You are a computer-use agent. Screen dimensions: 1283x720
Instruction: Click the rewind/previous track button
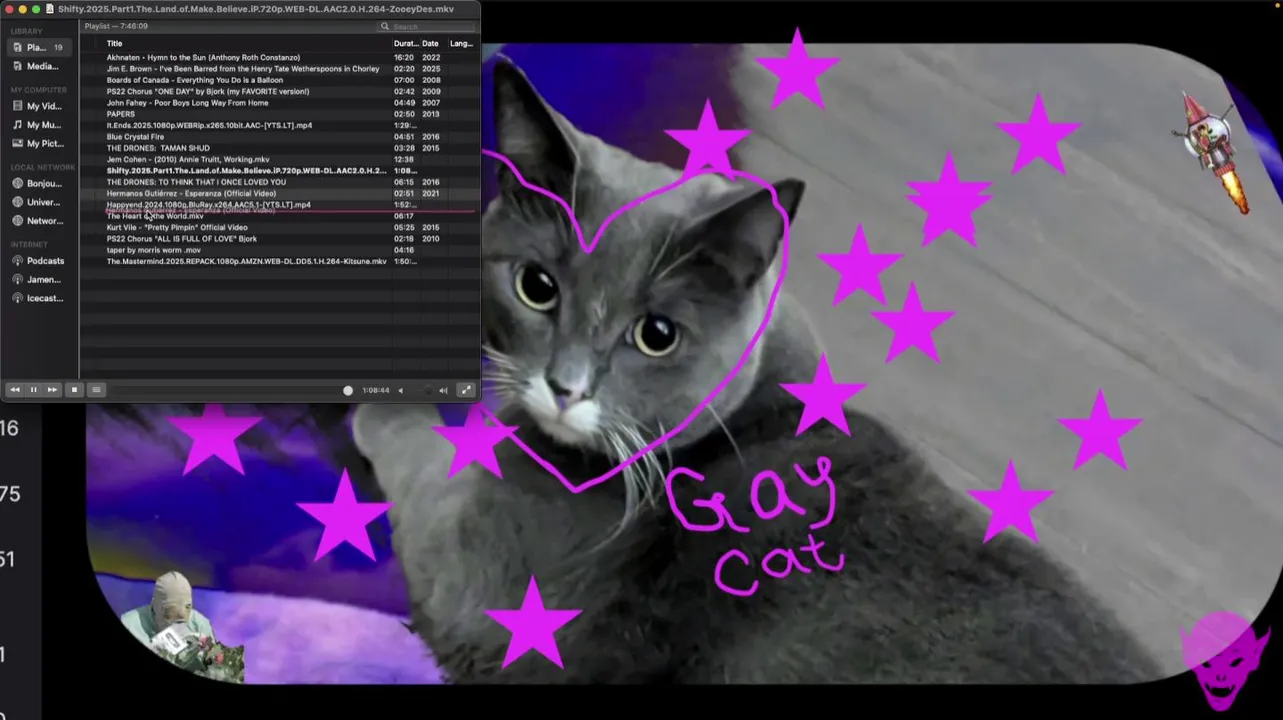[14, 390]
